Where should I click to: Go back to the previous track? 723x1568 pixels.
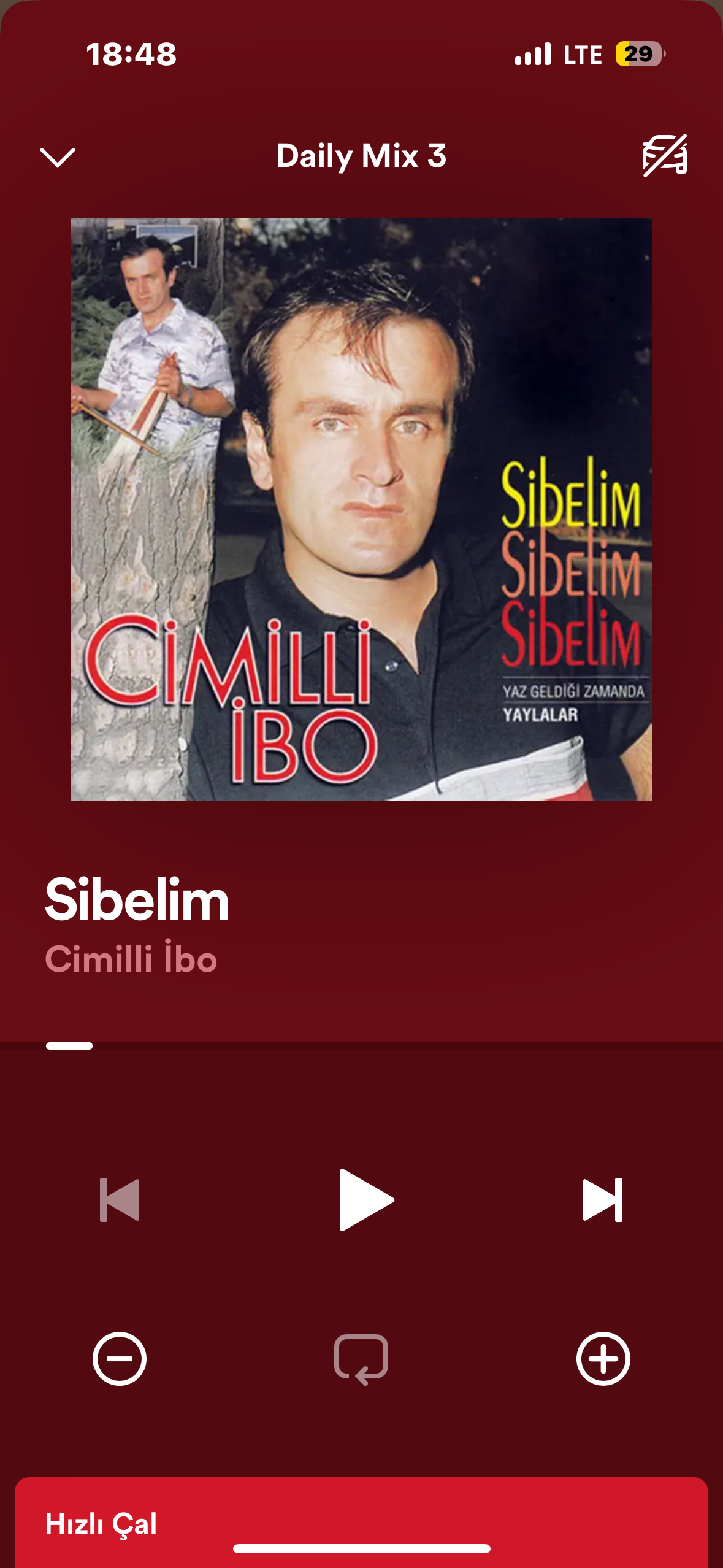[x=120, y=1199]
